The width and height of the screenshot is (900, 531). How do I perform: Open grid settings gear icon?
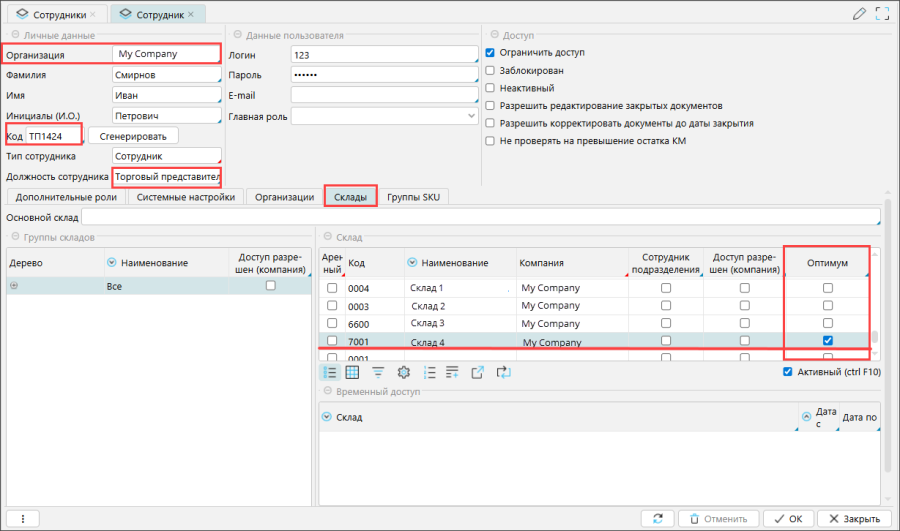coord(404,372)
